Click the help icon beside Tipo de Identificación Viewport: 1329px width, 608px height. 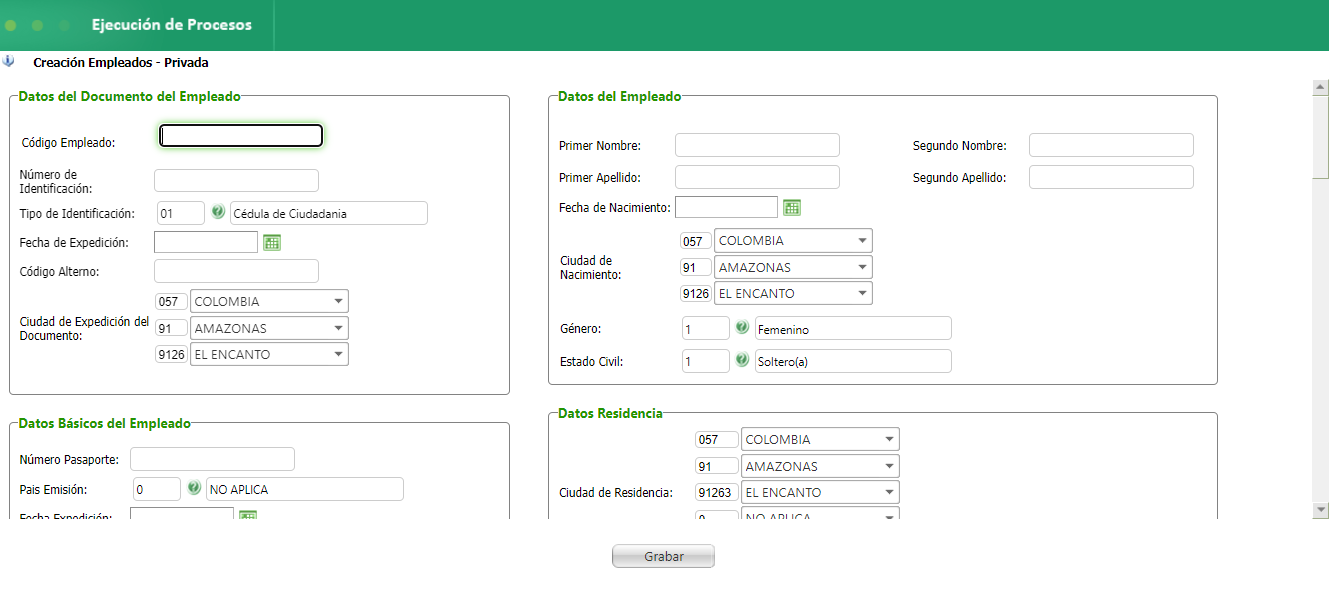pyautogui.click(x=218, y=212)
